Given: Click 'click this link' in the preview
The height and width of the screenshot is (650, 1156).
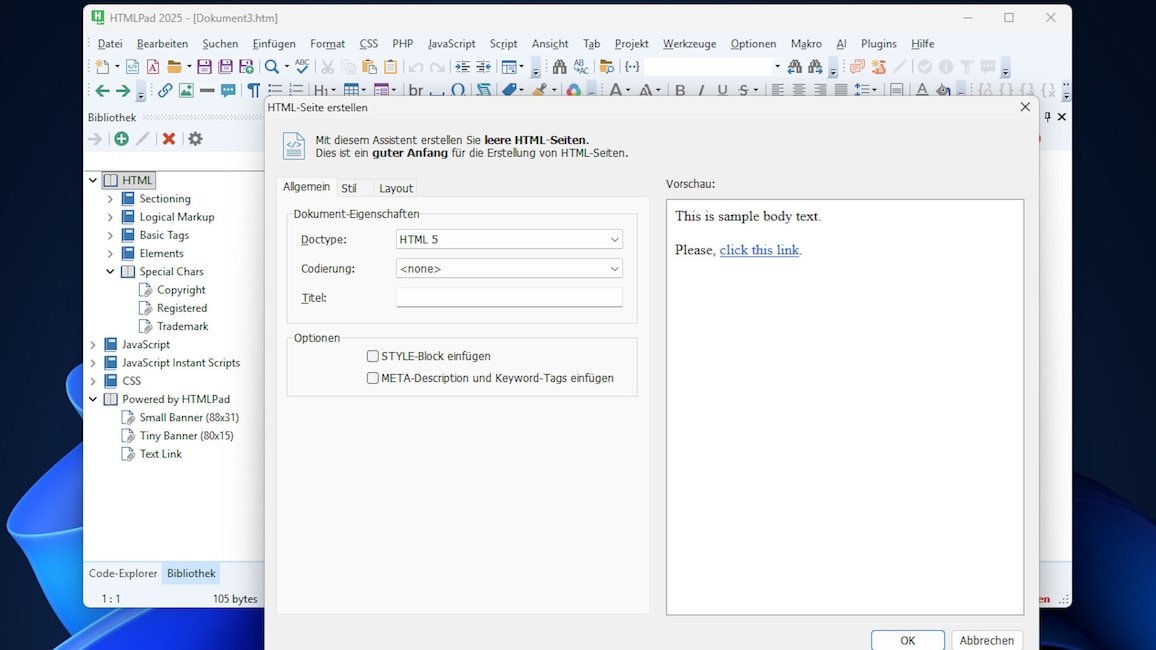Looking at the screenshot, I should (759, 250).
